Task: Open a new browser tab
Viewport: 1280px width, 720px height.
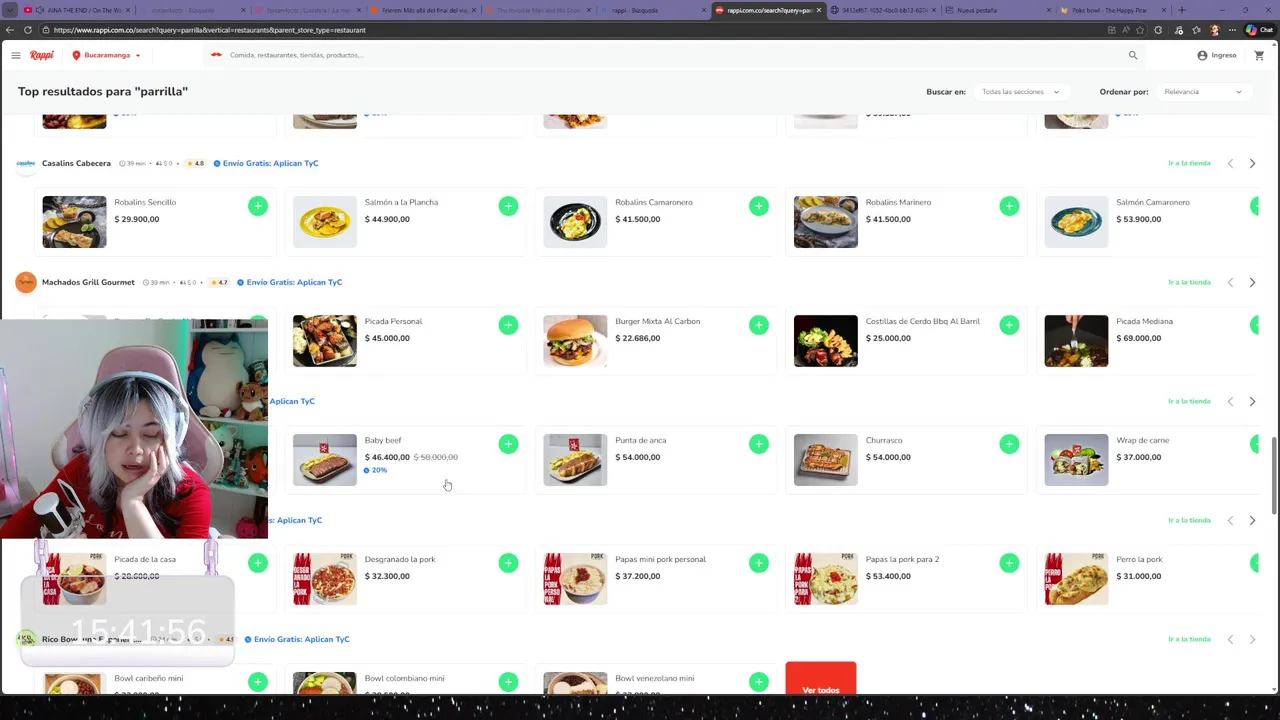Action: point(1182,10)
